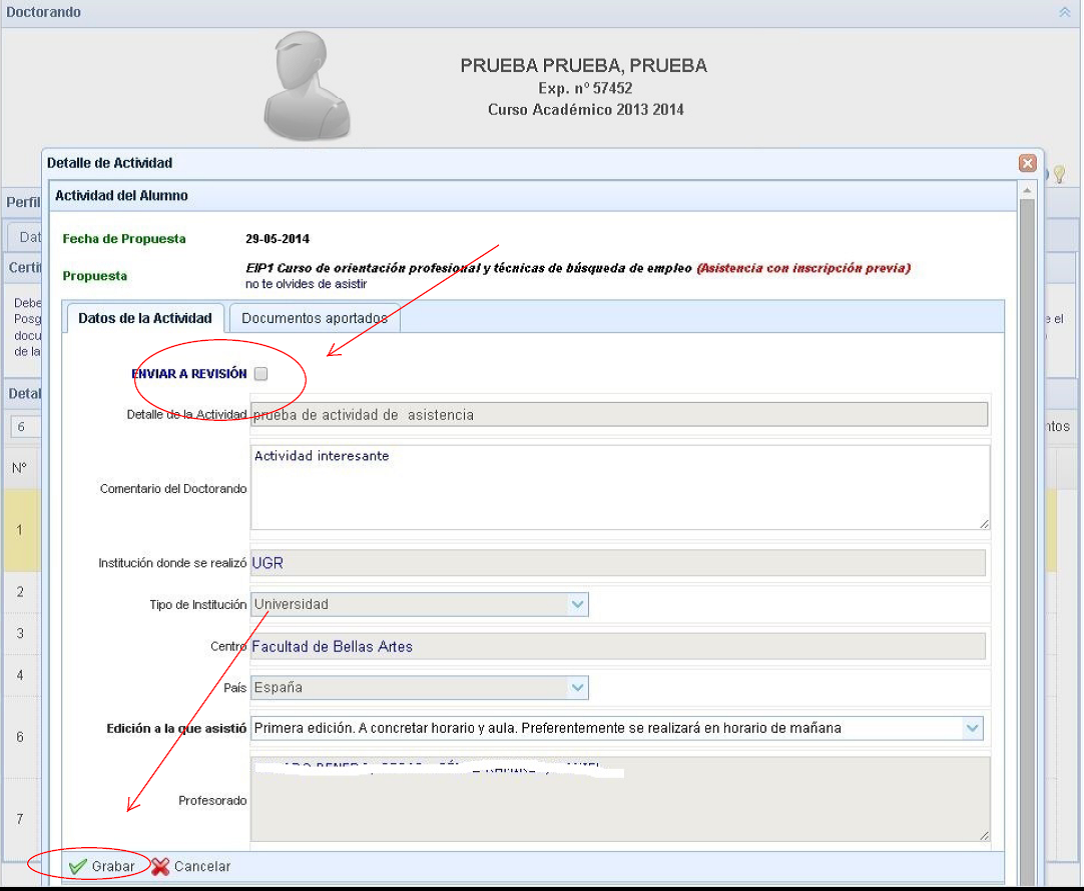Click the dialog scrollbar up arrow
The image size is (1084, 891).
coord(1027,190)
